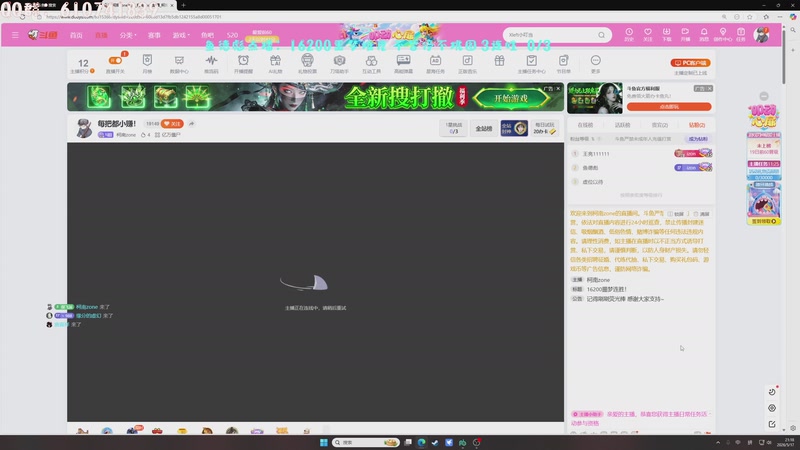Click the PC客户端 download button

click(x=690, y=63)
